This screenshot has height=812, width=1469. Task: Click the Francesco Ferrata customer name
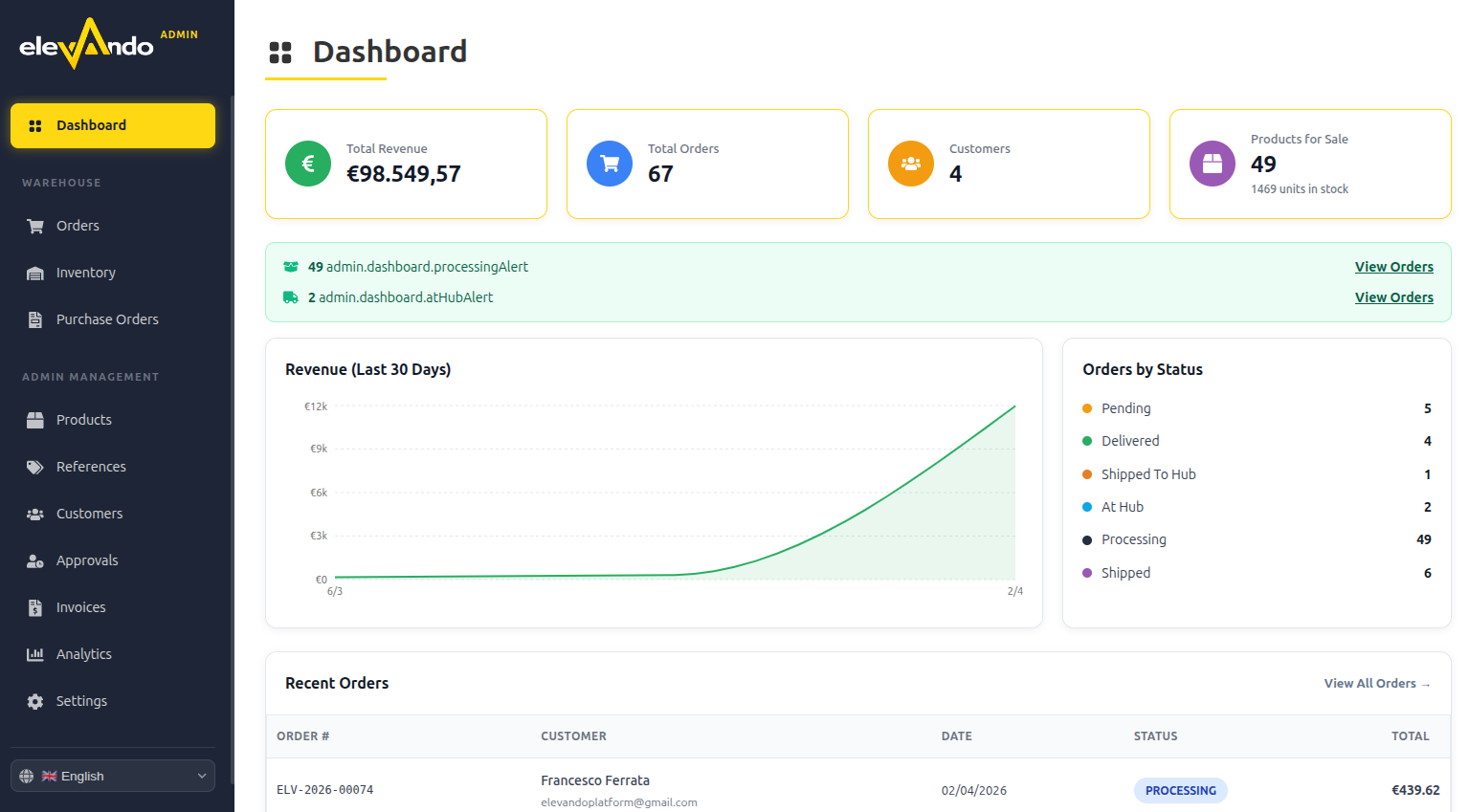tap(595, 780)
